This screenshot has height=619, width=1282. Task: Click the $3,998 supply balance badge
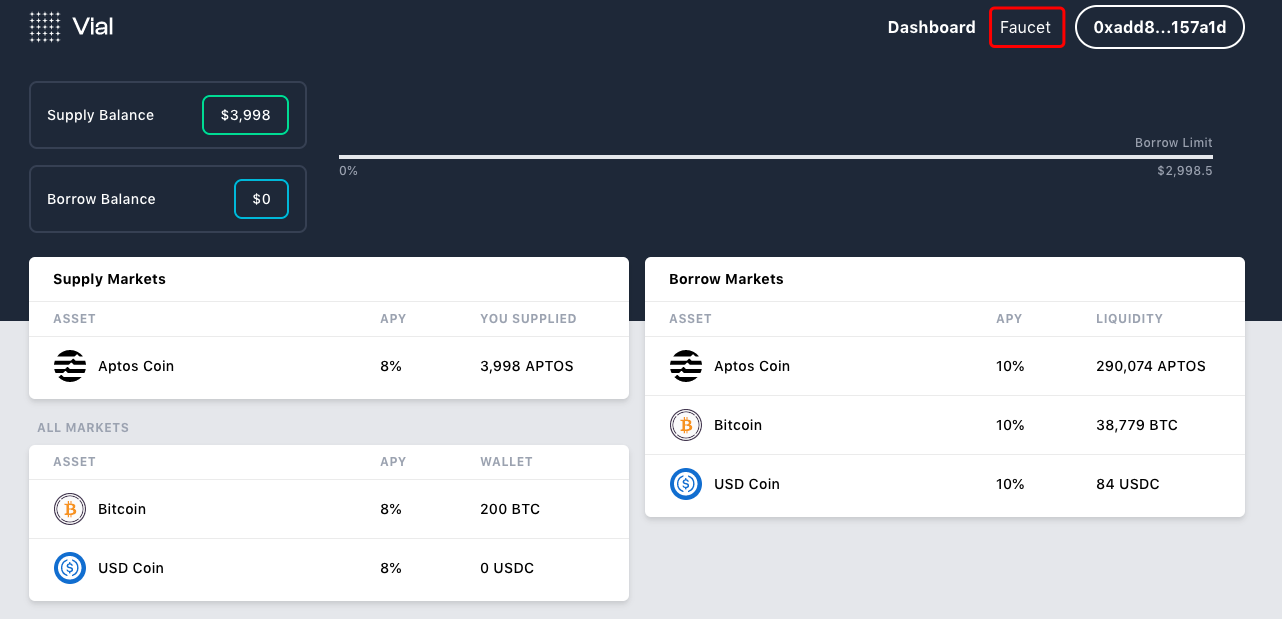point(245,115)
